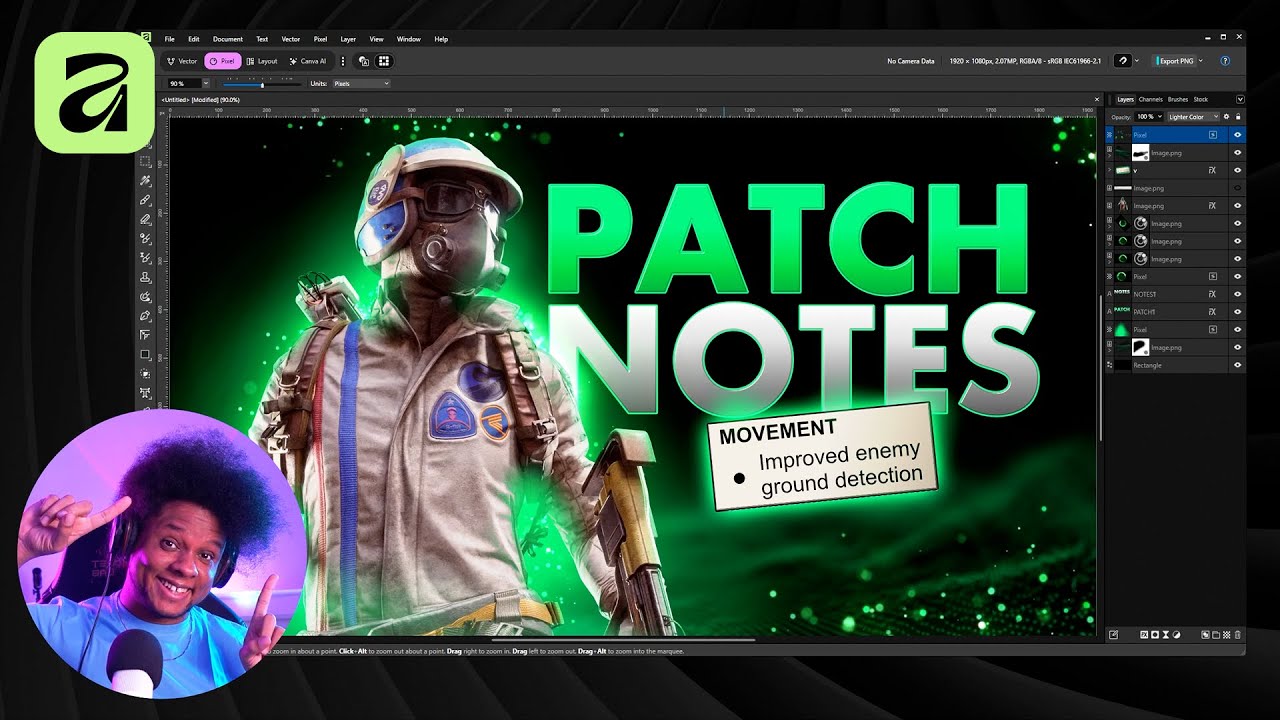Click the FX icon on v group
The image size is (1280, 720).
pyautogui.click(x=1212, y=170)
